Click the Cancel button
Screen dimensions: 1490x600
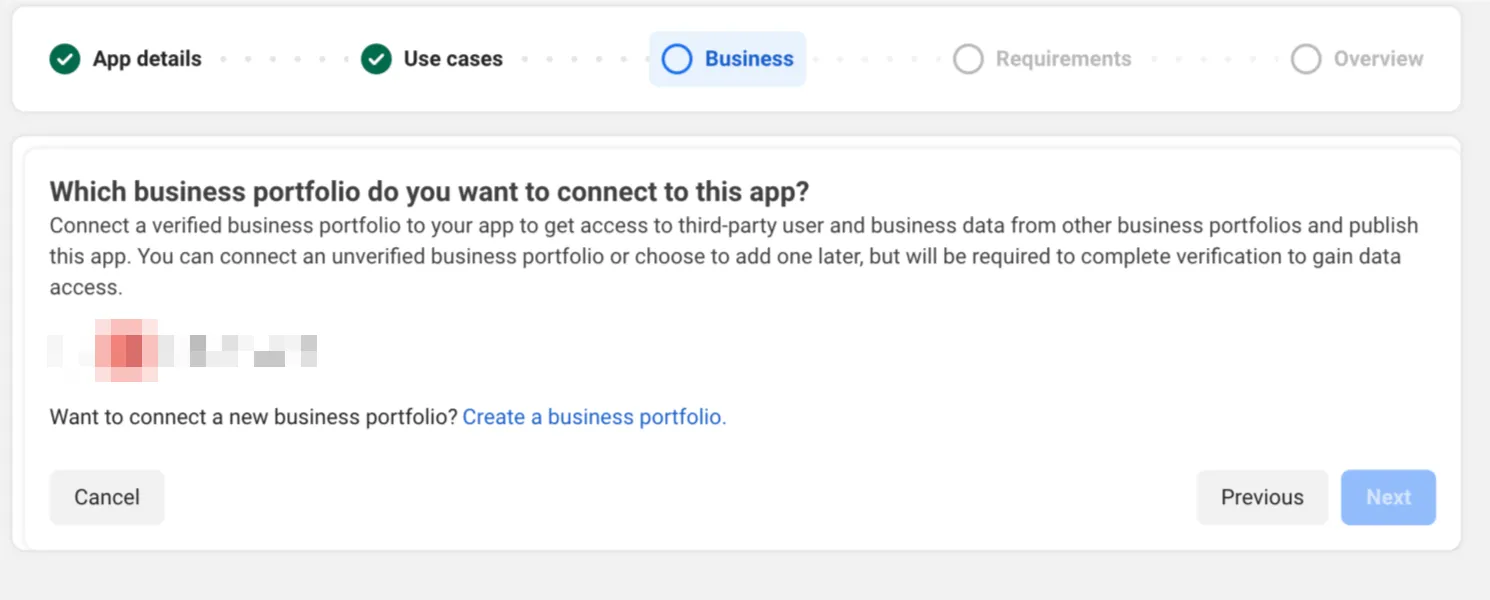click(x=107, y=497)
